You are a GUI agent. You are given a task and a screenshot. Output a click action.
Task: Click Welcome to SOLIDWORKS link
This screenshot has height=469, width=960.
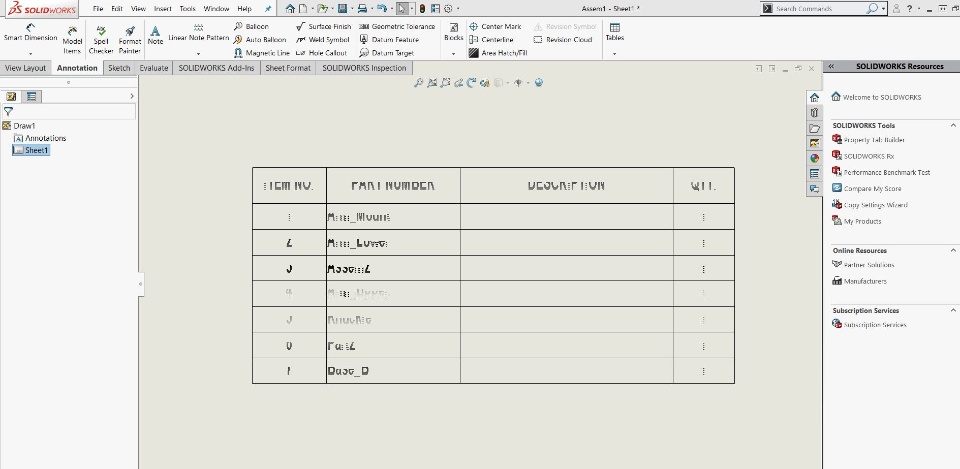(x=876, y=97)
